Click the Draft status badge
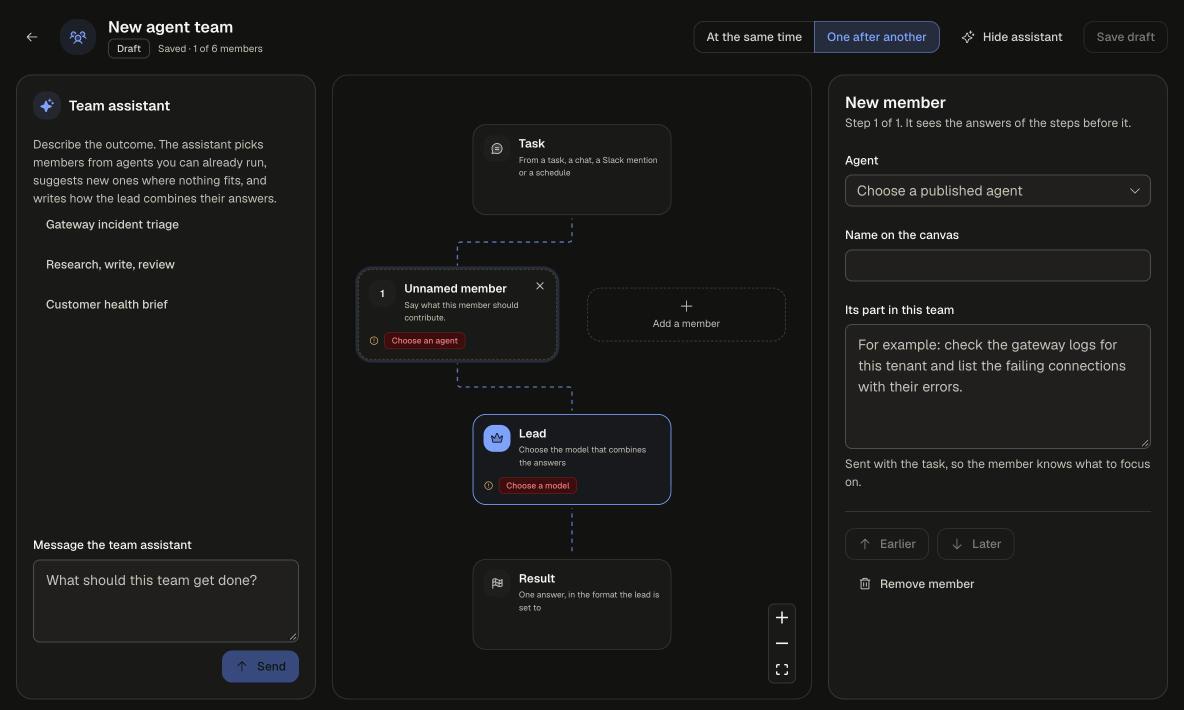 pos(128,48)
